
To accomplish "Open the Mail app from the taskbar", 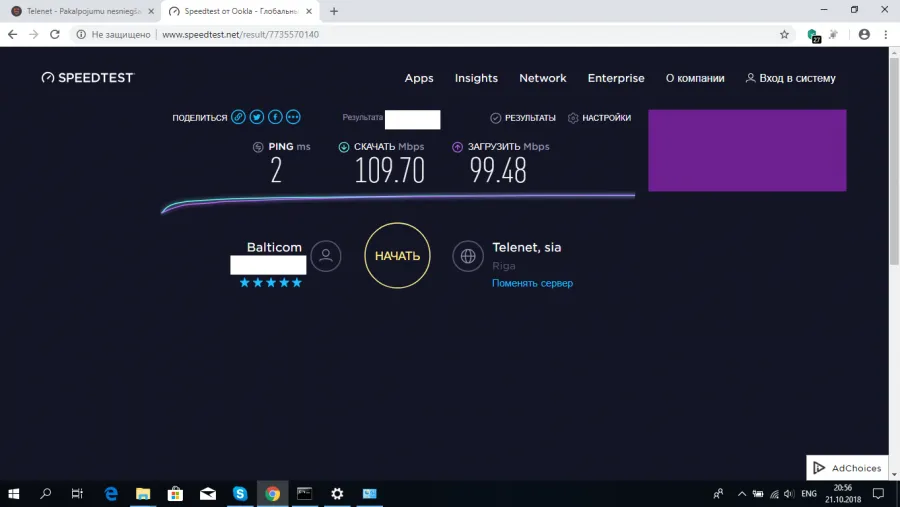I will (x=208, y=494).
